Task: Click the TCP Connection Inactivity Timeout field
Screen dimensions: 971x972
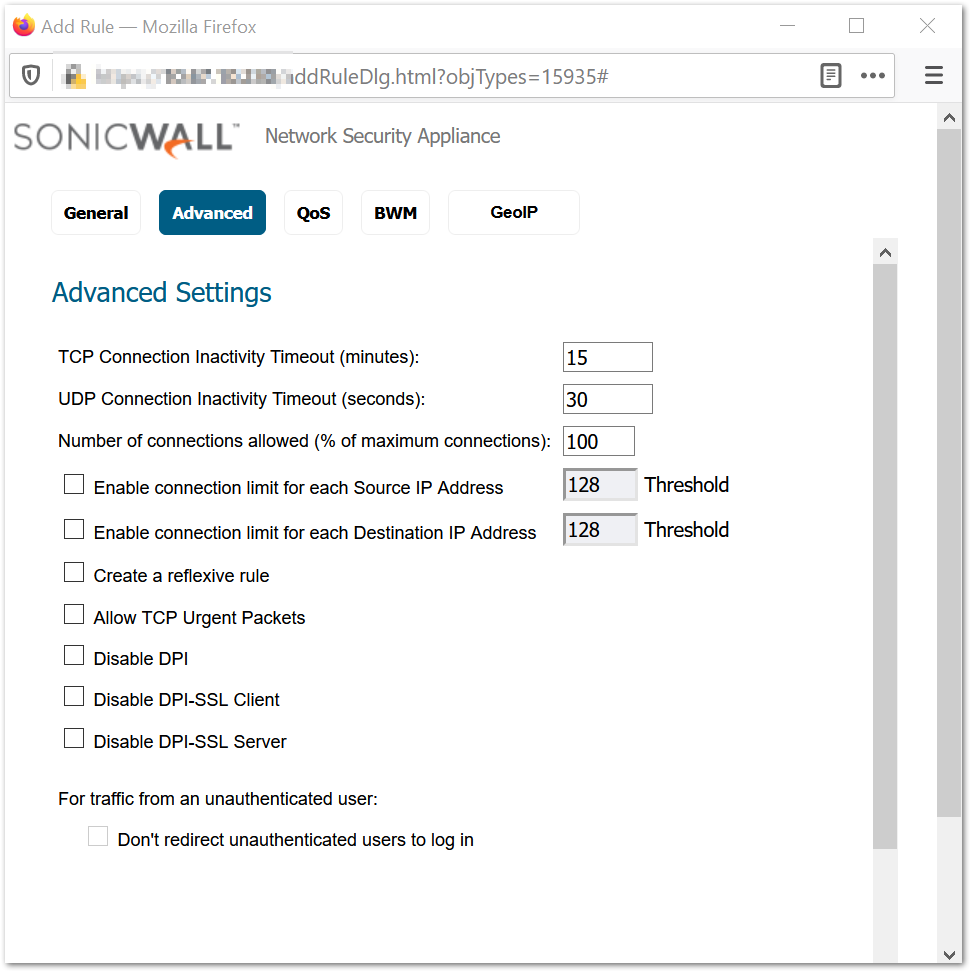Action: pyautogui.click(x=608, y=357)
